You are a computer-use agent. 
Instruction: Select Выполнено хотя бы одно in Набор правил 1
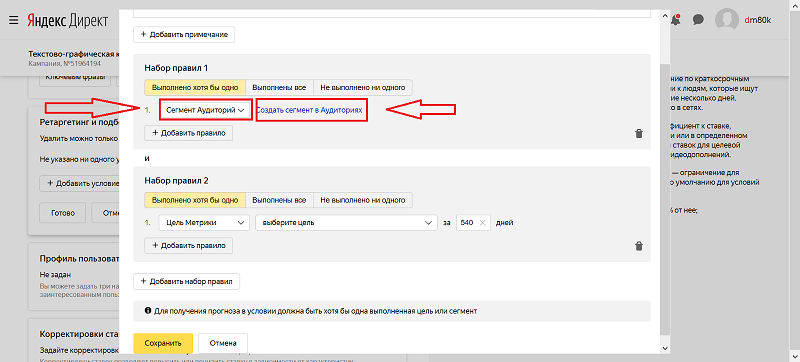click(x=195, y=87)
